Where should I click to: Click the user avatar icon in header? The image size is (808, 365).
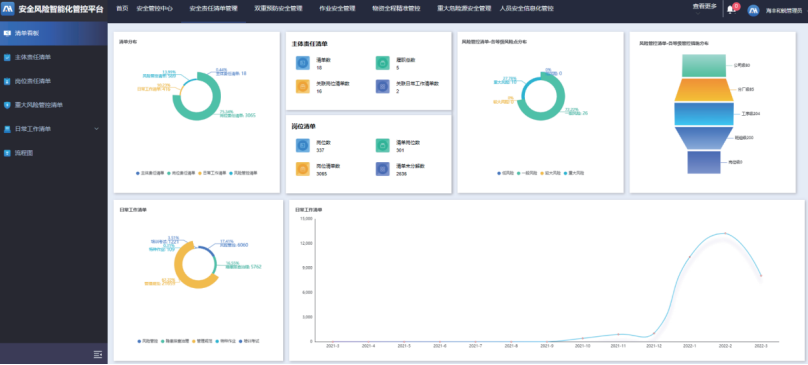tap(753, 10)
